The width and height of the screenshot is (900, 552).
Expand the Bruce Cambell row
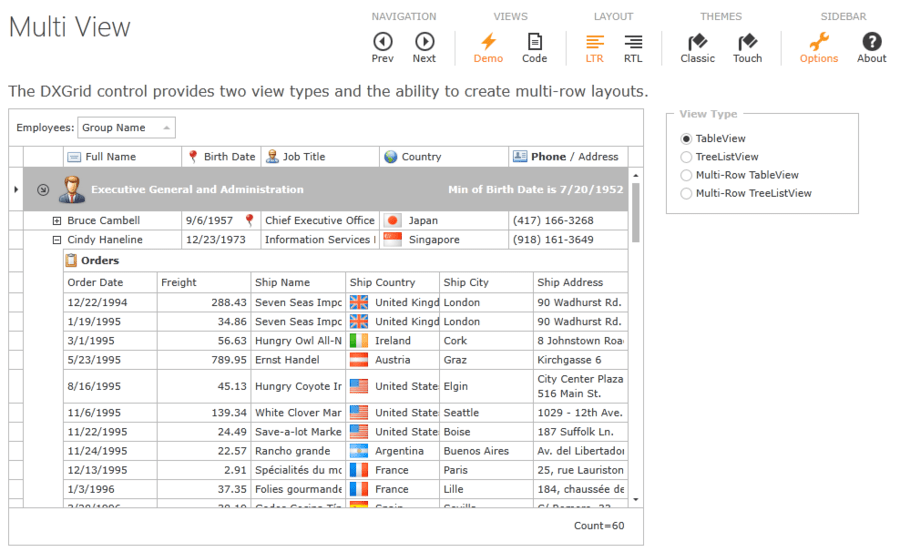pyautogui.click(x=57, y=221)
